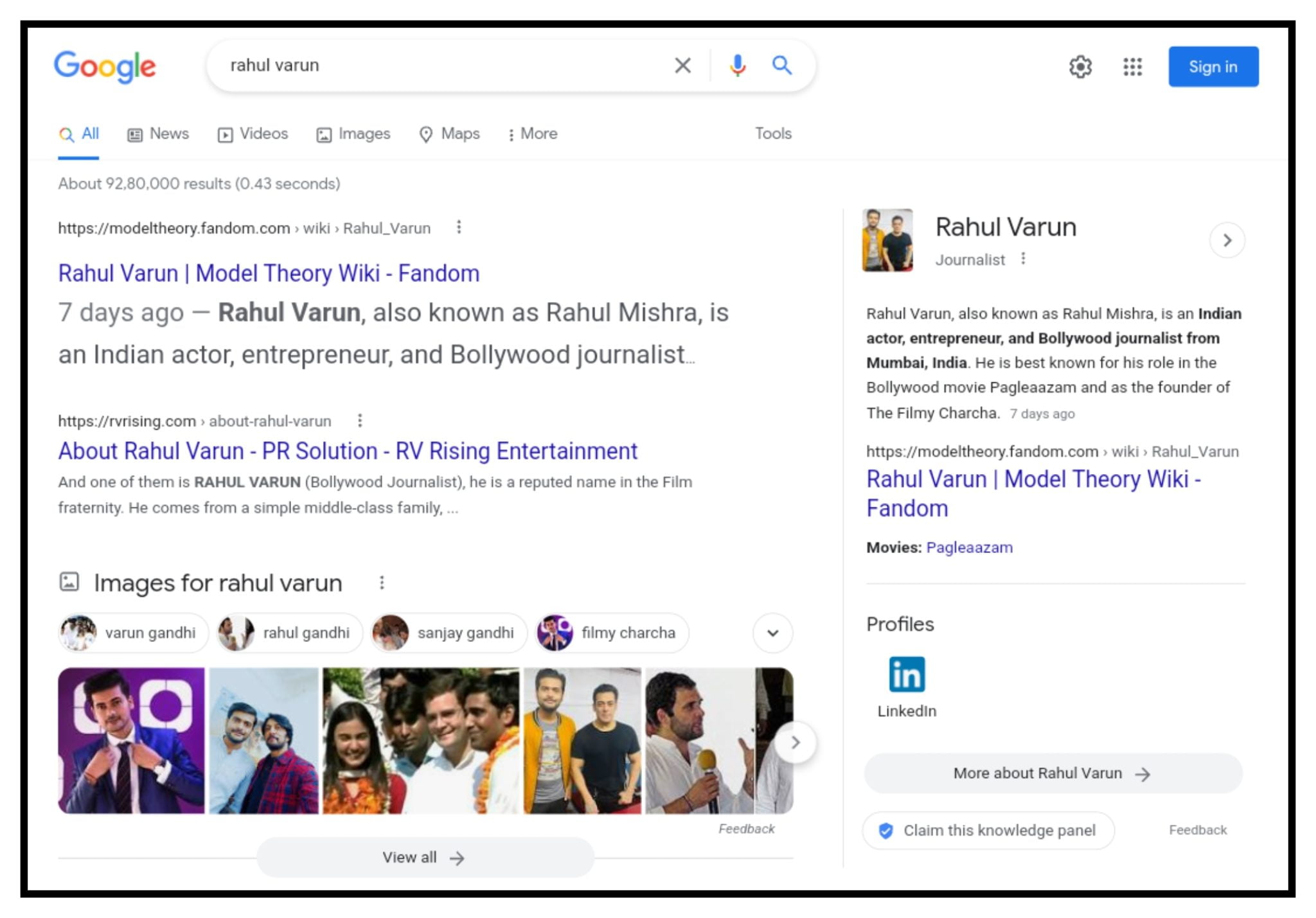Open the knowledge panel Fandom wiki link
The width and height of the screenshot is (1316, 918).
click(x=1033, y=493)
